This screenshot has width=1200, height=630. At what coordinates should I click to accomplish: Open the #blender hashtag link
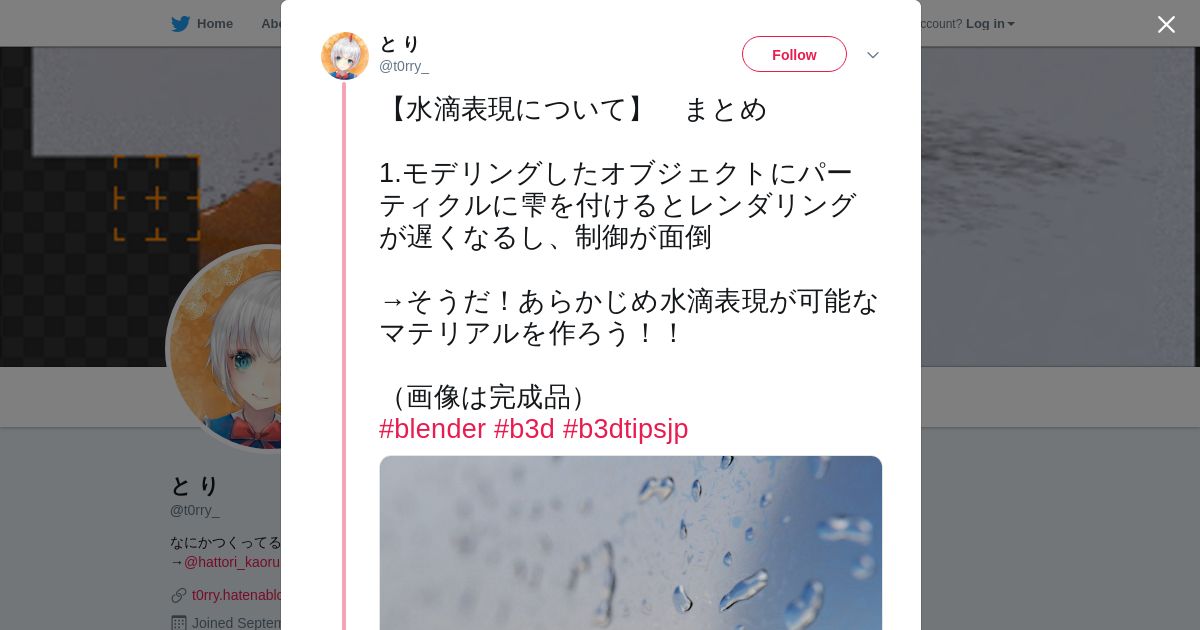[432, 429]
